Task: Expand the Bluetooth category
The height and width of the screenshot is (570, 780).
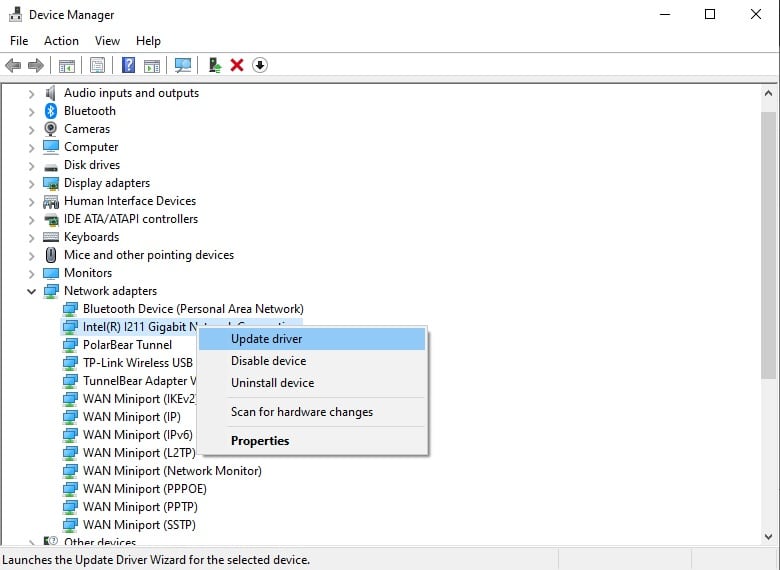Action: [31, 111]
